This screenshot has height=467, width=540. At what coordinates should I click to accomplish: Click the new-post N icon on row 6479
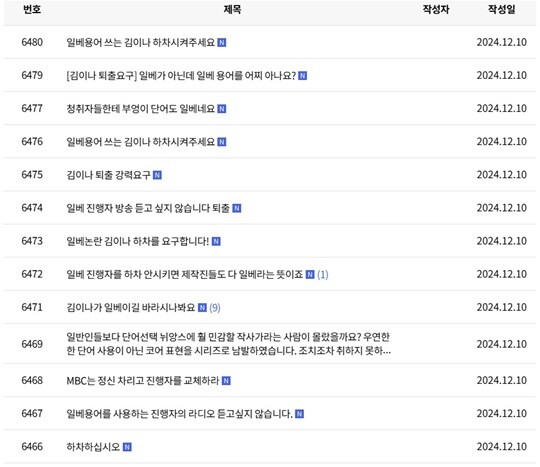[302, 76]
